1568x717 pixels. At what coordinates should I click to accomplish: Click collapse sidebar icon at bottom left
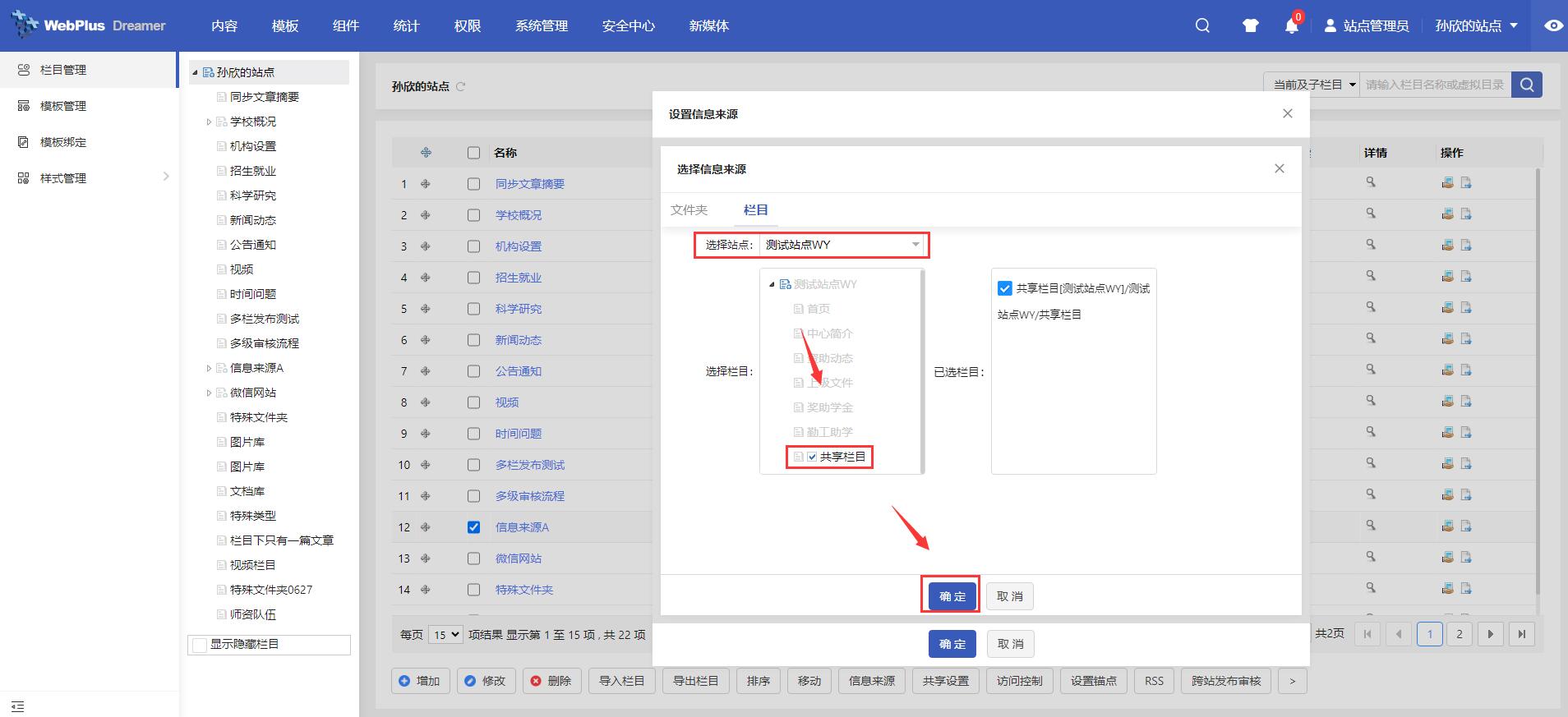[18, 706]
